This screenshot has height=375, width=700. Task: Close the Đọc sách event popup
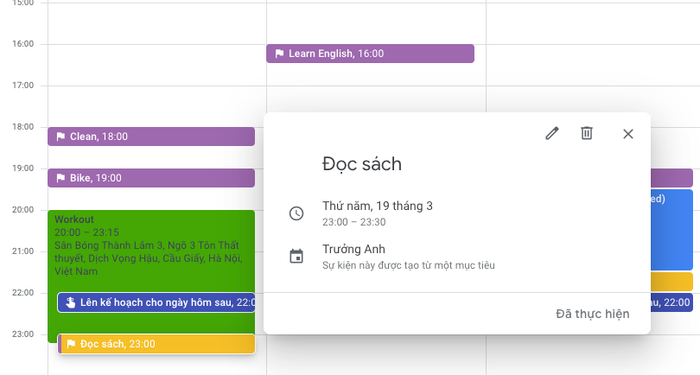[628, 134]
